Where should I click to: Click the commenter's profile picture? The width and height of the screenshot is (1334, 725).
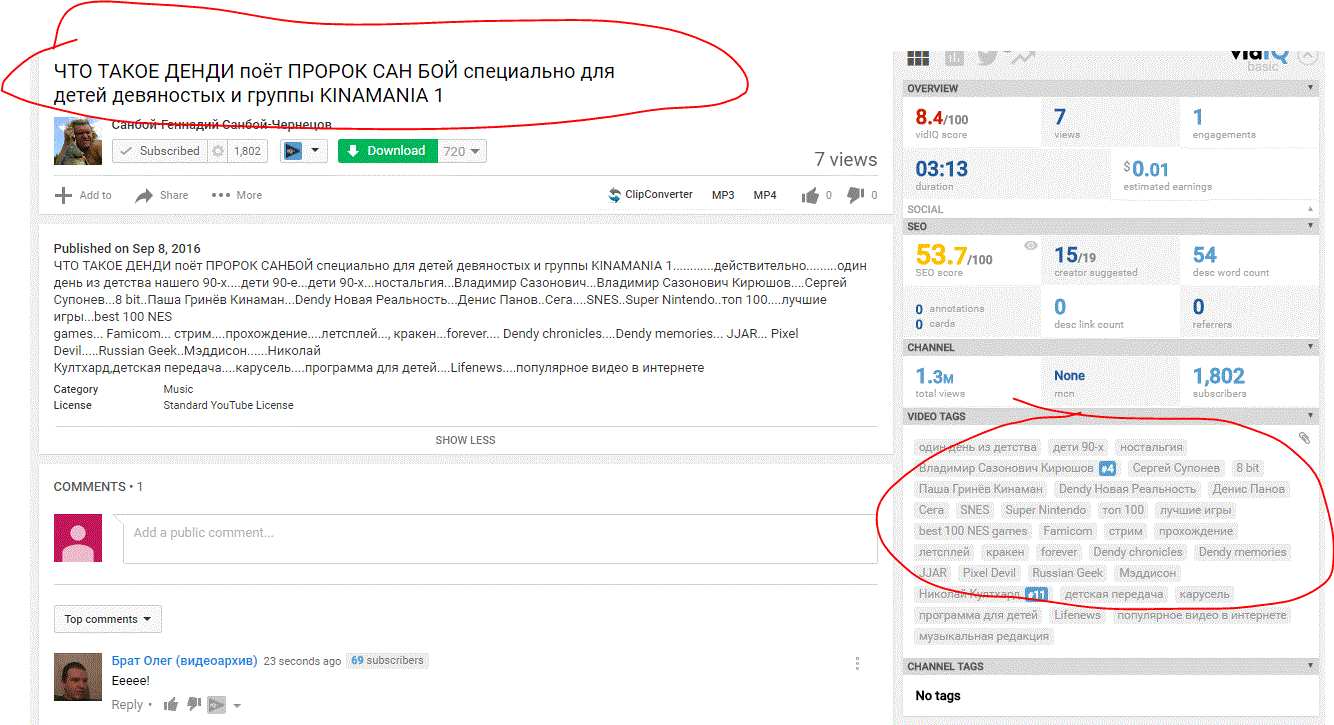pos(78,678)
